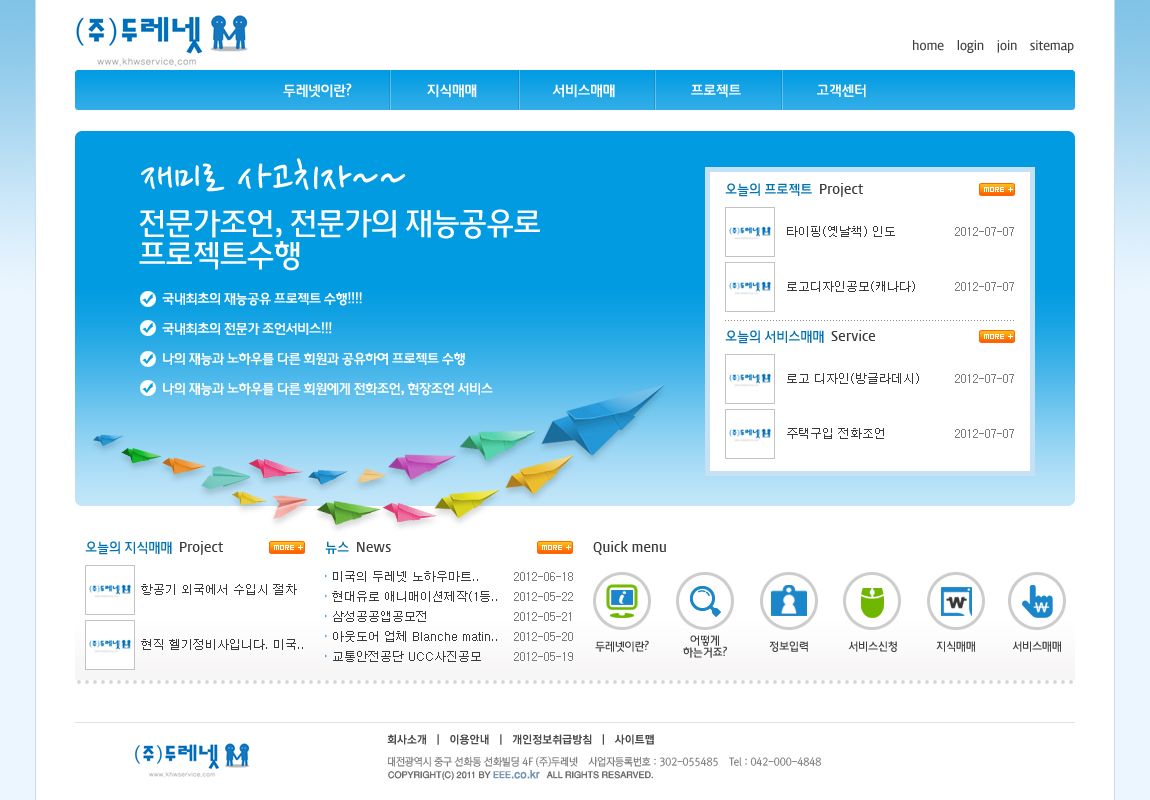Open the 어떻게 하는거죠? magnifier icon
This screenshot has width=1150, height=800.
pyautogui.click(x=705, y=601)
